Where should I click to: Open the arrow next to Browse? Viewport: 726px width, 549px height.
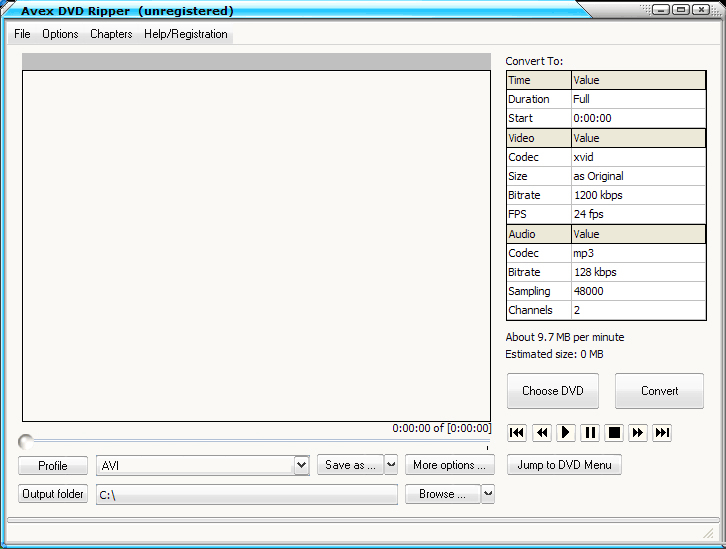(488, 494)
